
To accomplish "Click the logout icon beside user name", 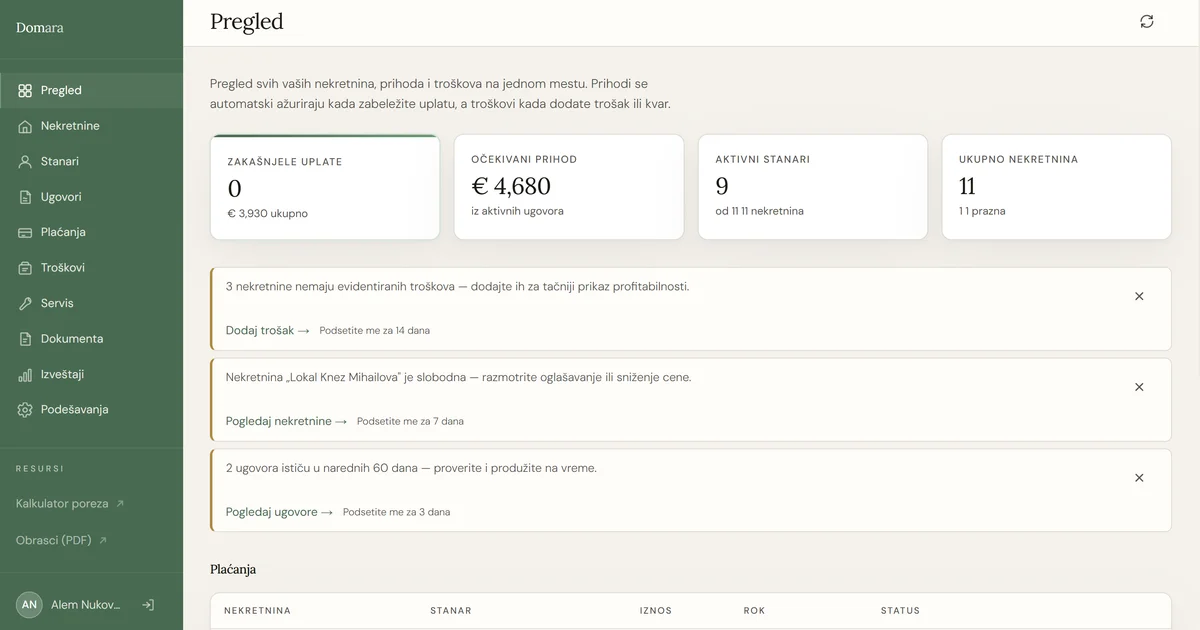I will click(148, 605).
